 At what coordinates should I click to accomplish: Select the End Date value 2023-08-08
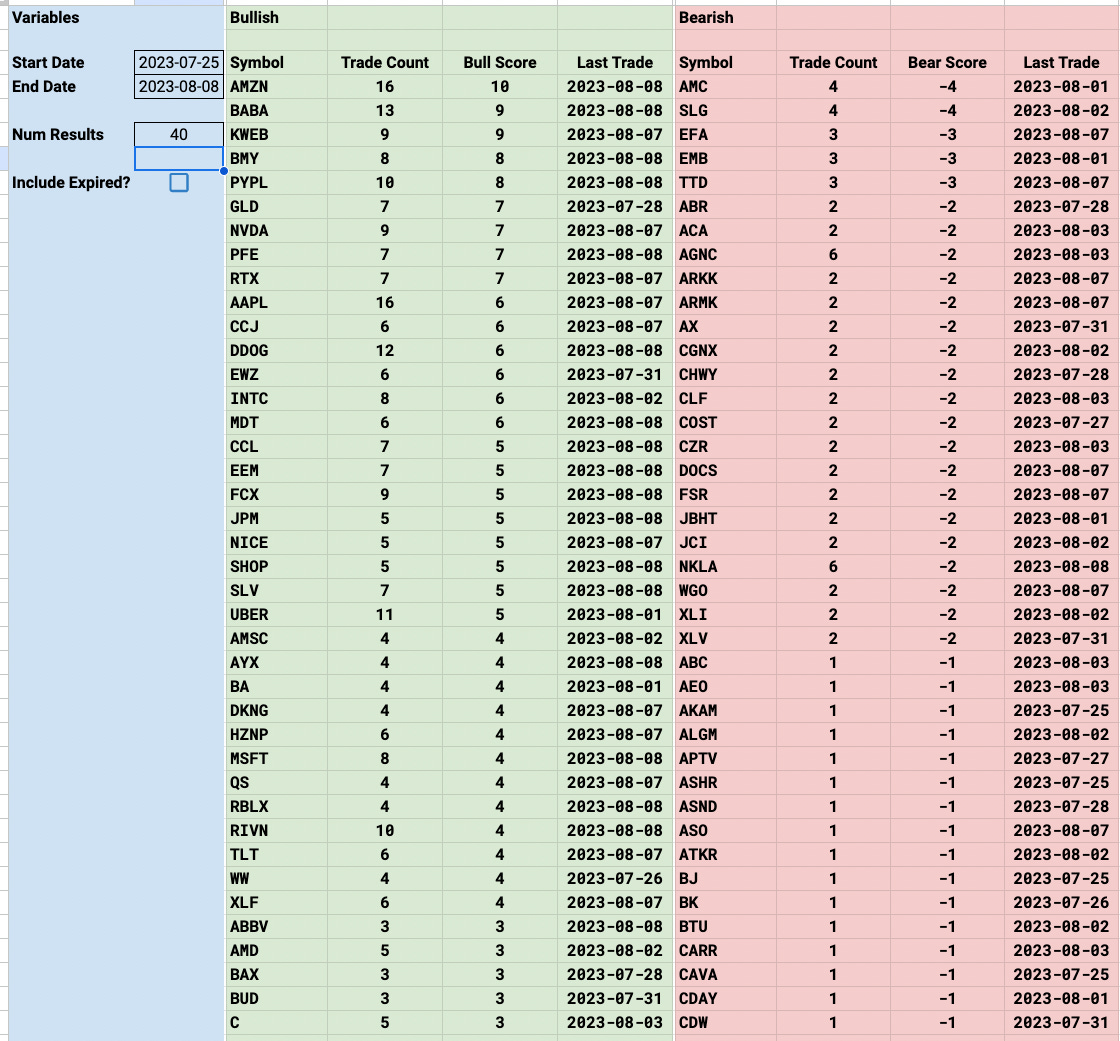179,86
